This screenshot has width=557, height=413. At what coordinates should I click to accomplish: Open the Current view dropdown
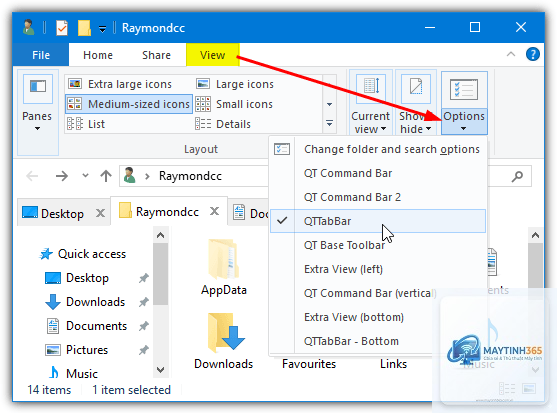[371, 103]
